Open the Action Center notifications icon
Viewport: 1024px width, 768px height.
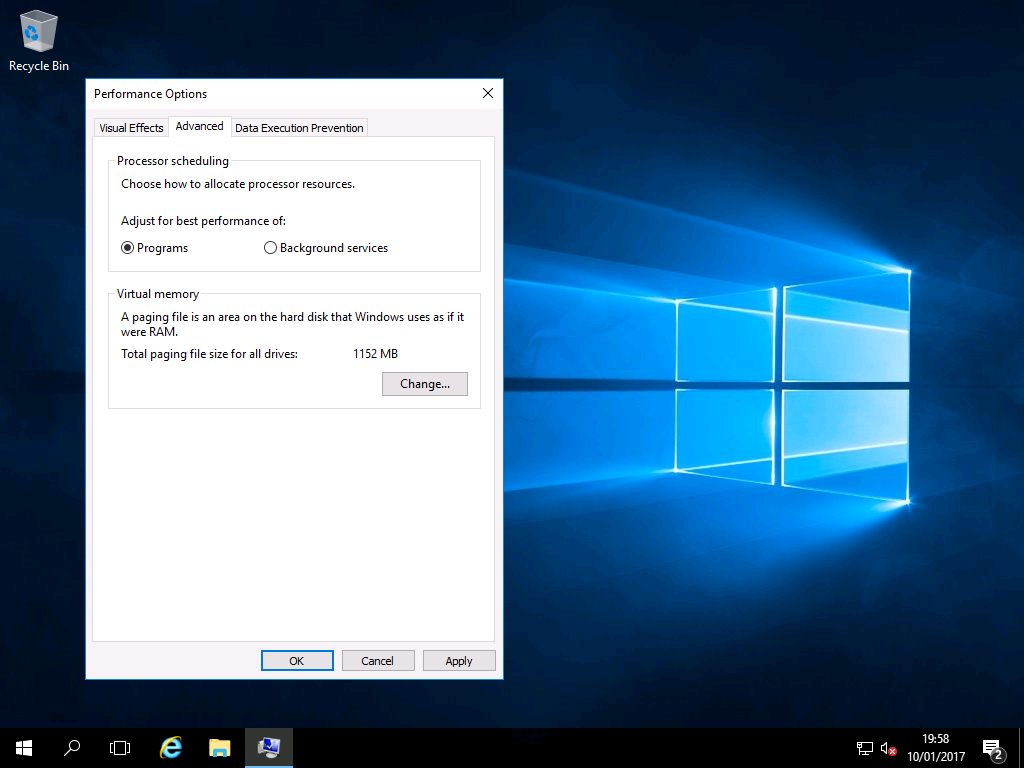(993, 749)
